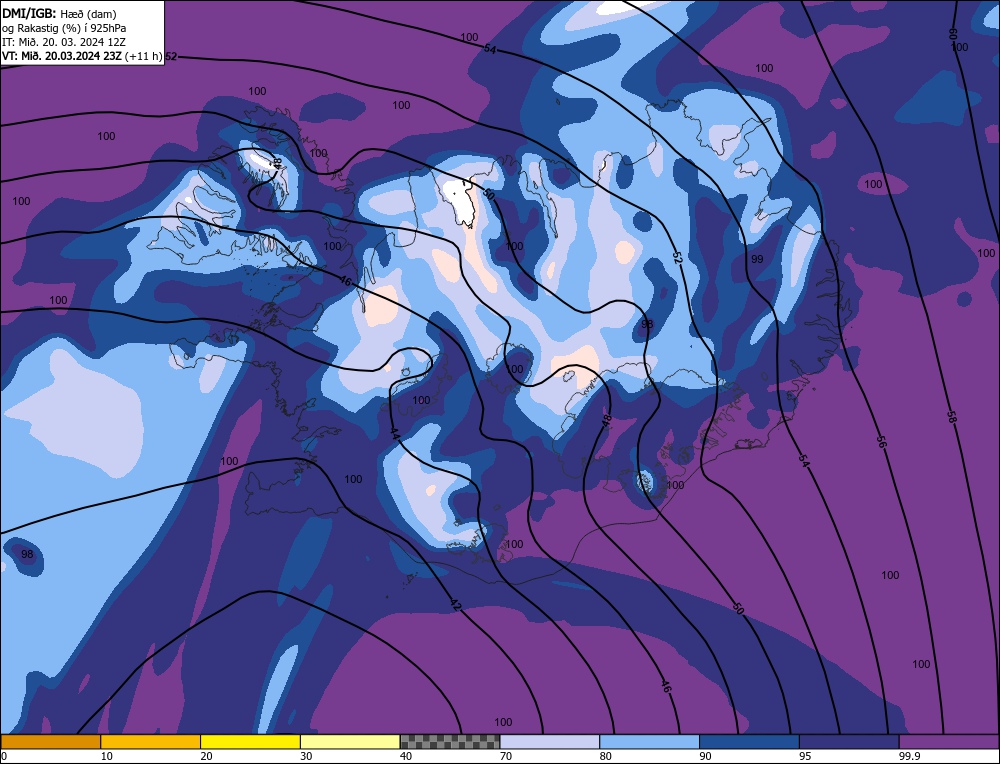Click the 'DMI/IGB: Hæð (dam)' title line
Image resolution: width=1000 pixels, height=764 pixels.
(x=59, y=13)
